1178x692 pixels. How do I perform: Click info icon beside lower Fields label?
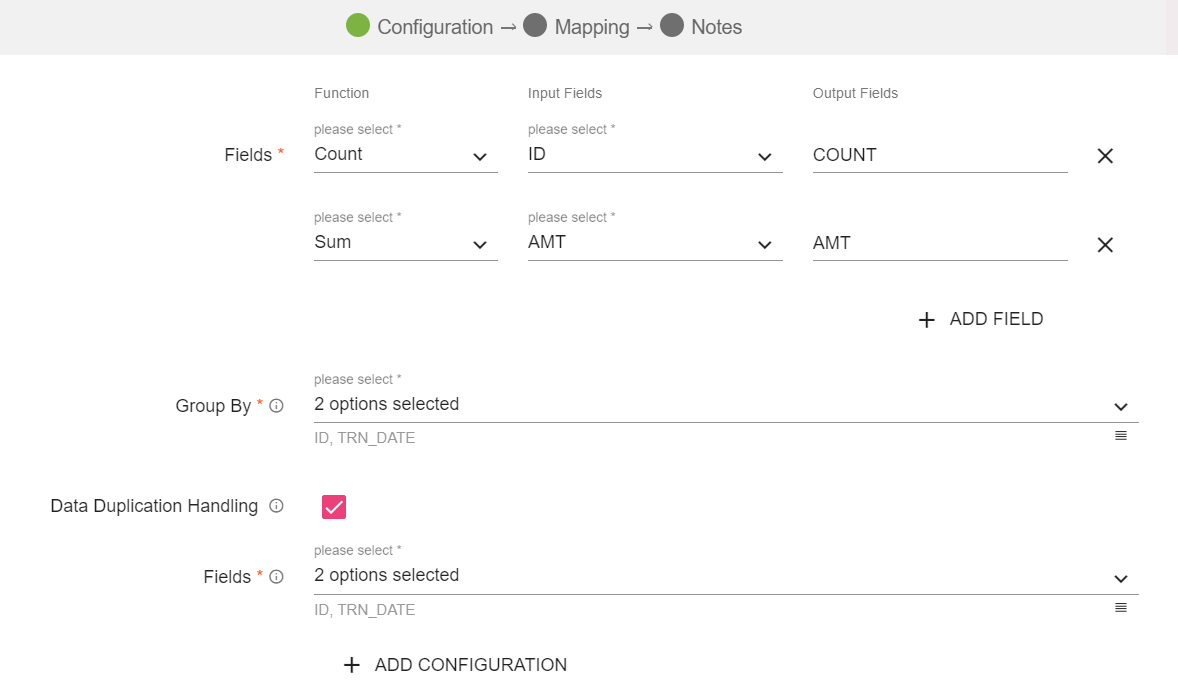pyautogui.click(x=277, y=577)
